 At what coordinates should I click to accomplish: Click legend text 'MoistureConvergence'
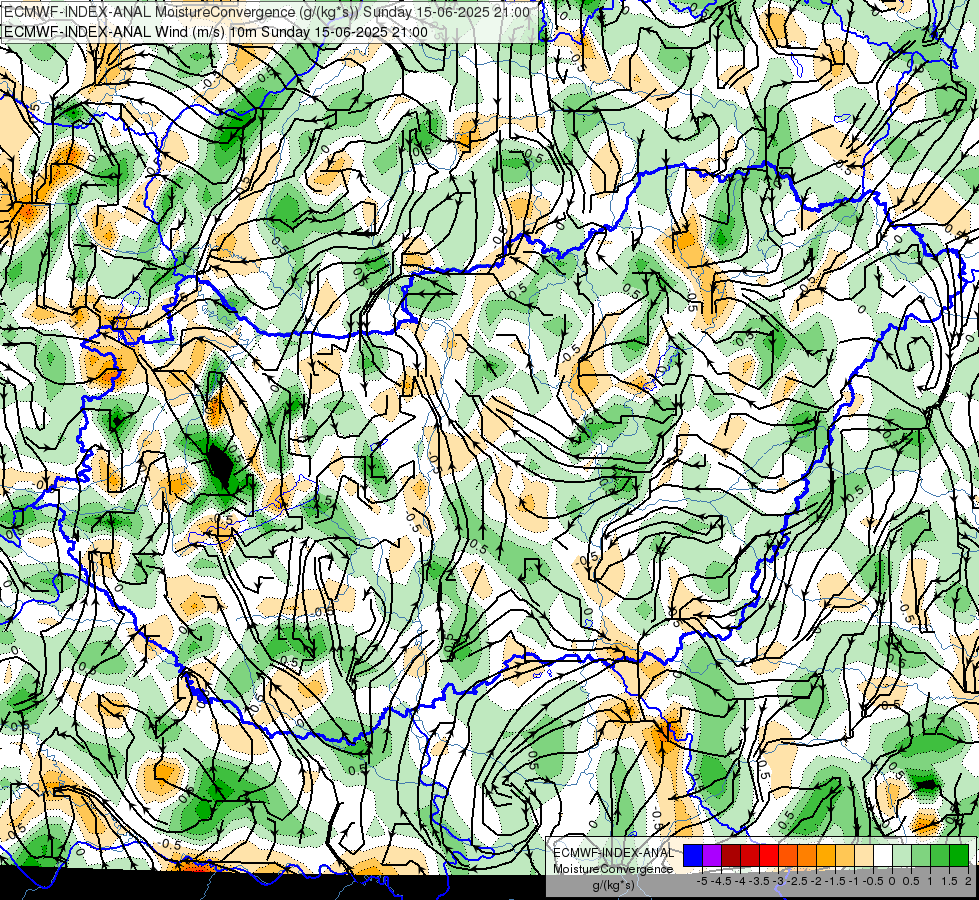(x=613, y=869)
